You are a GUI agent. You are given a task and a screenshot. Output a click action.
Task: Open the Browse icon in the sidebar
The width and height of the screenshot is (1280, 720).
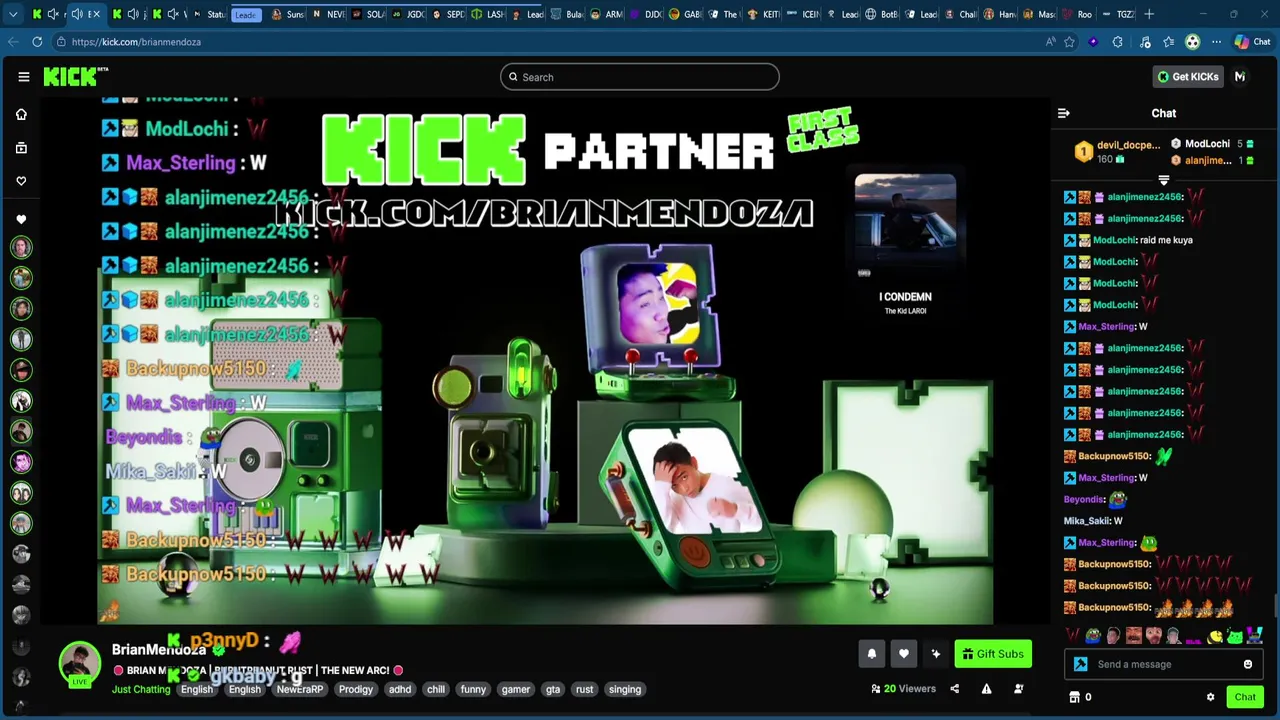point(21,148)
